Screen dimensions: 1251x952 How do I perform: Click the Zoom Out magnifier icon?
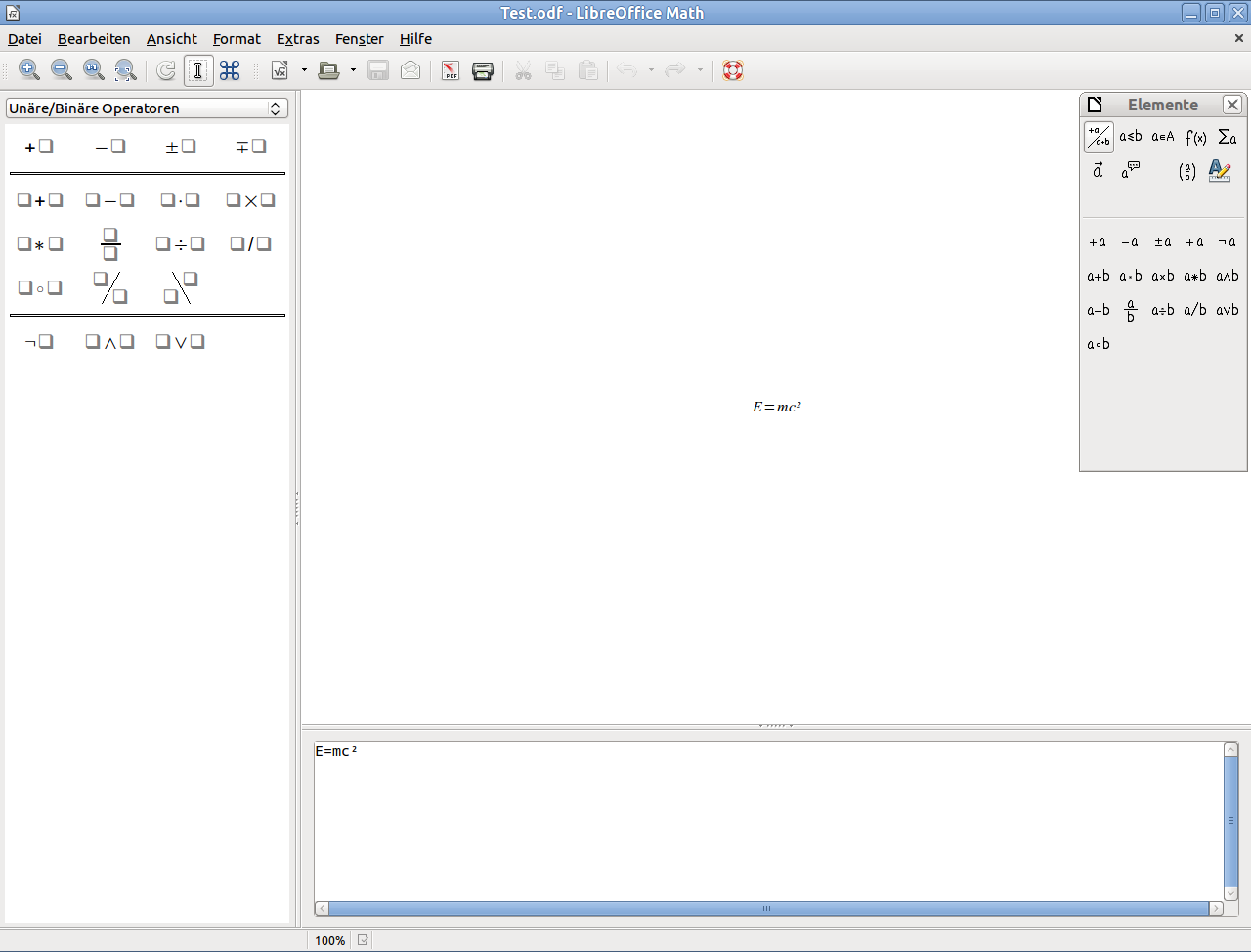tap(62, 70)
